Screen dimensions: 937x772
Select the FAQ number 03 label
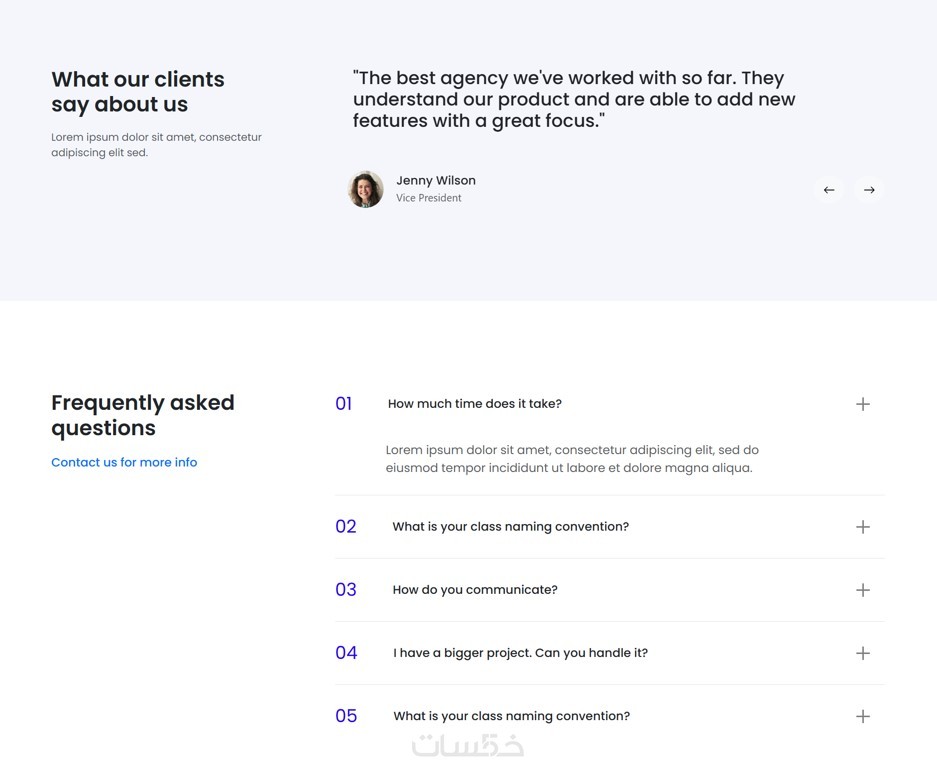[346, 590]
